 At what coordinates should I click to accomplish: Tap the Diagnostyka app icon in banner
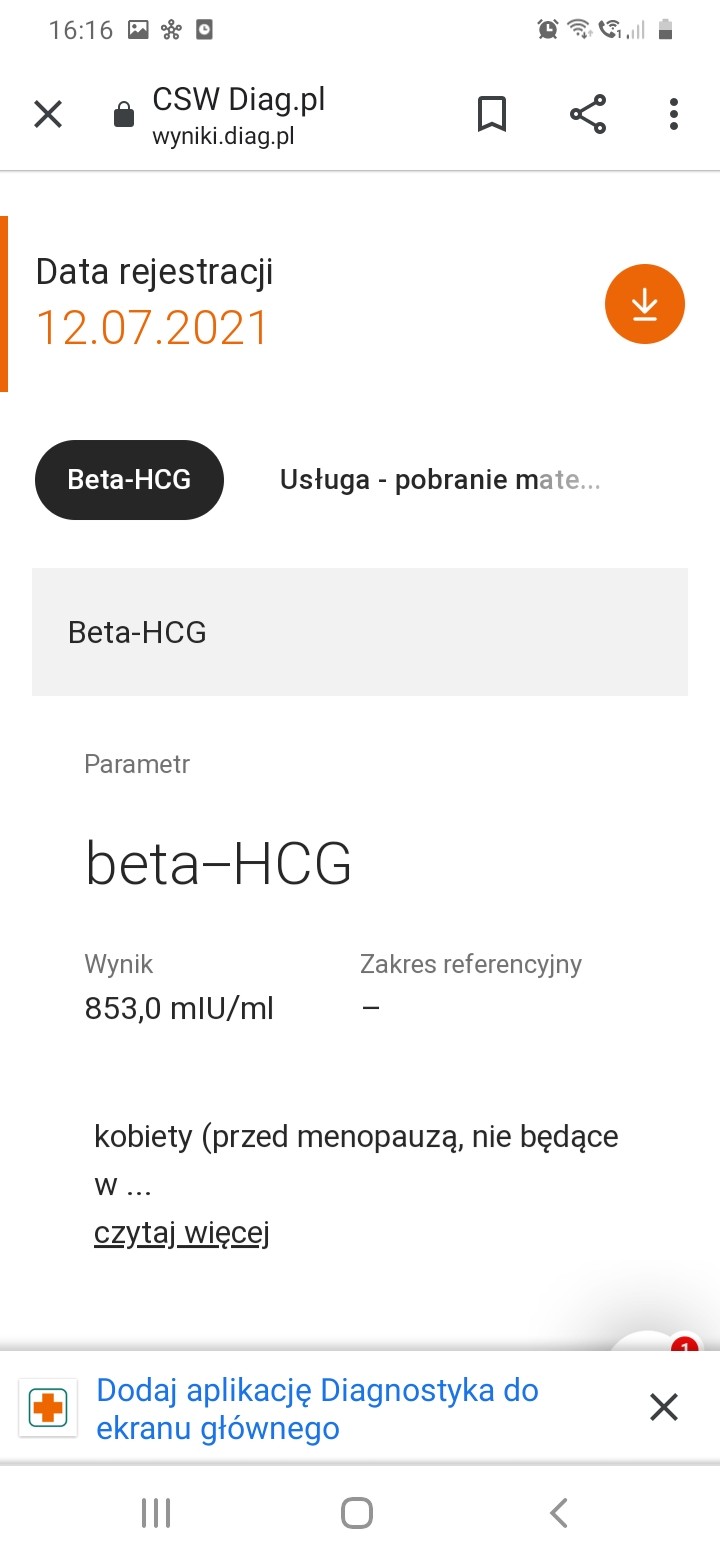coord(48,1408)
